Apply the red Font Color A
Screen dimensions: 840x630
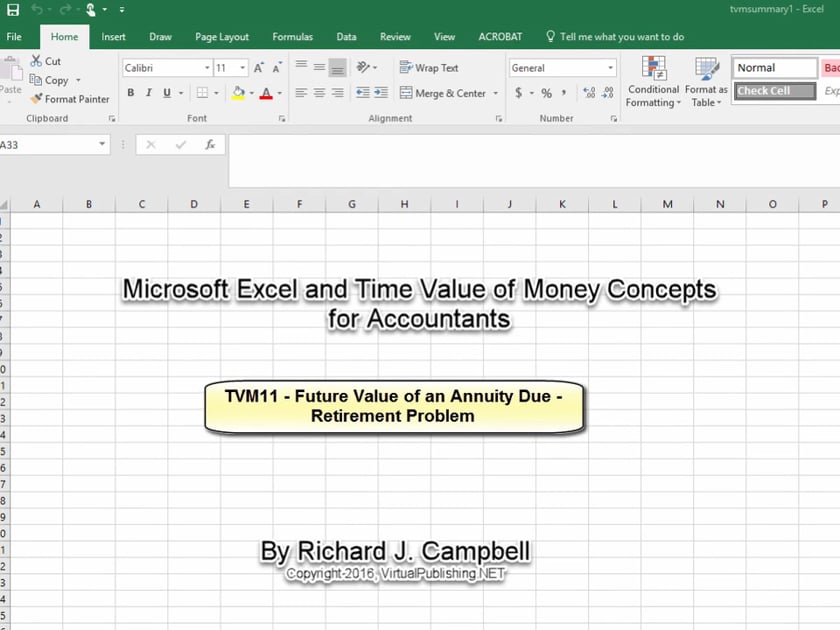pos(266,93)
